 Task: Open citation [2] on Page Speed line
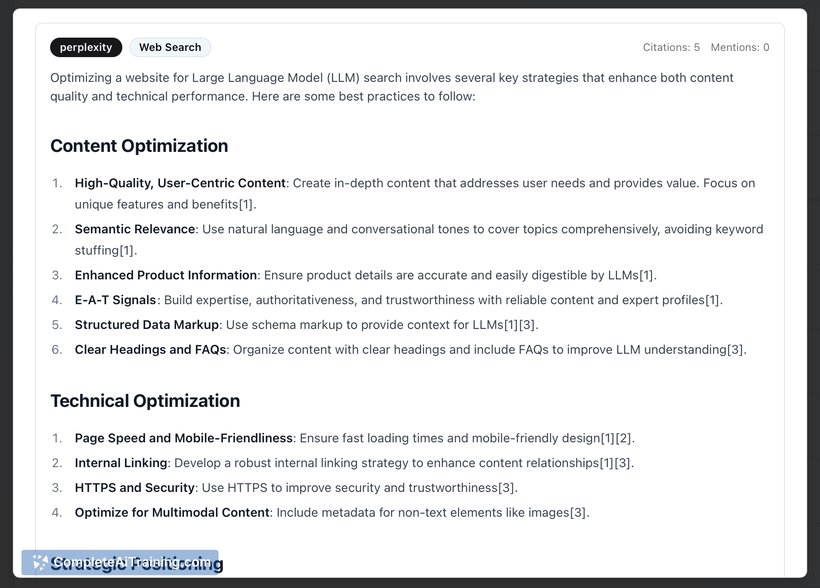[x=625, y=438]
